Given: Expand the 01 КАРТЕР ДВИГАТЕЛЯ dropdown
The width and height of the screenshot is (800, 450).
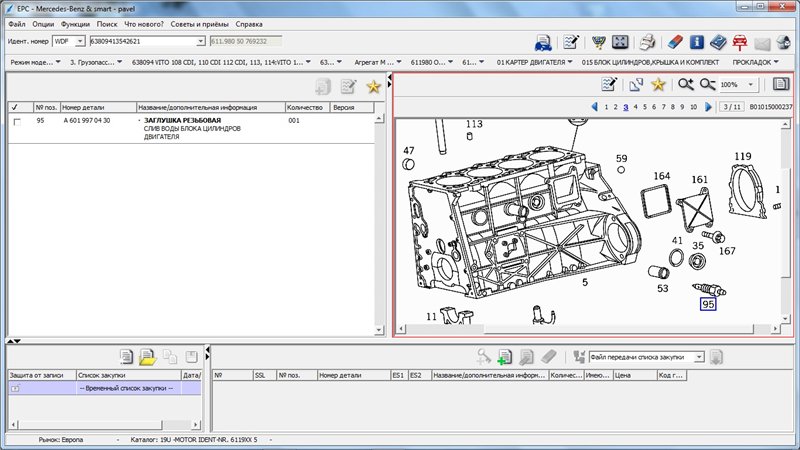Looking at the screenshot, I should pos(570,62).
